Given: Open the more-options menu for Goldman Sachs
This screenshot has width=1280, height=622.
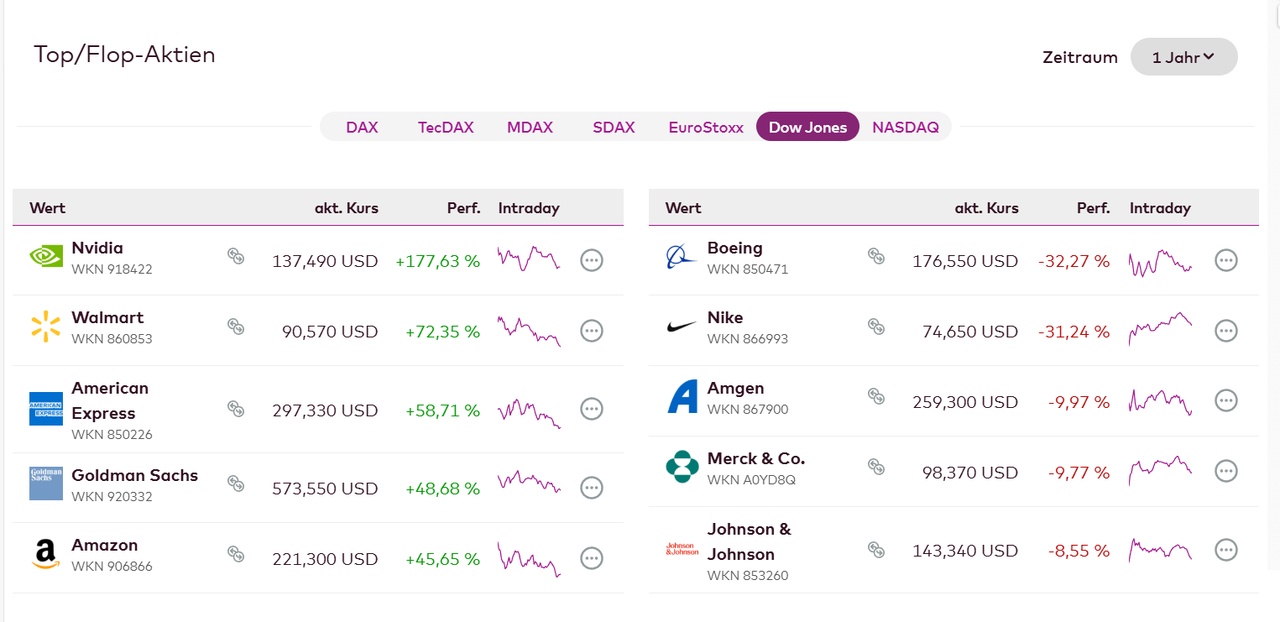Looking at the screenshot, I should tap(592, 488).
